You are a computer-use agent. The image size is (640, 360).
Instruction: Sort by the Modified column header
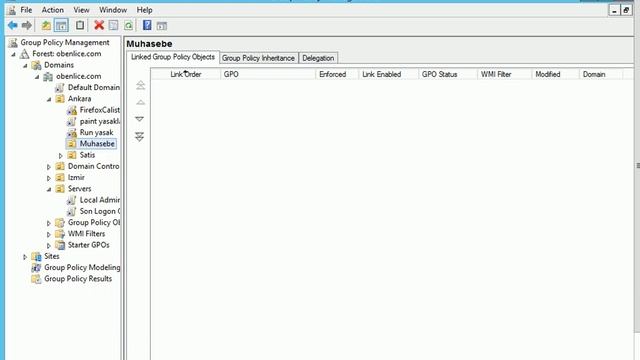(556, 74)
